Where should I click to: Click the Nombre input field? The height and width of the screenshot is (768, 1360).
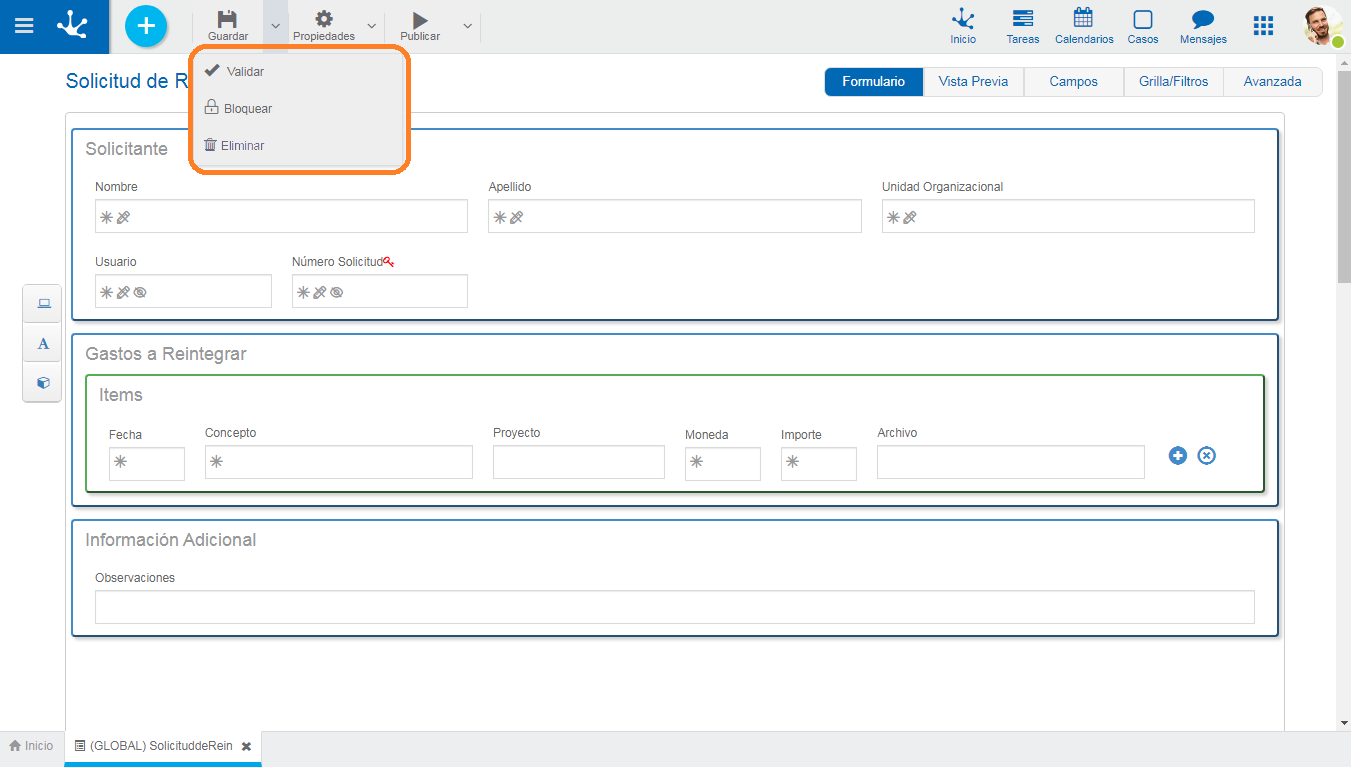coord(281,216)
